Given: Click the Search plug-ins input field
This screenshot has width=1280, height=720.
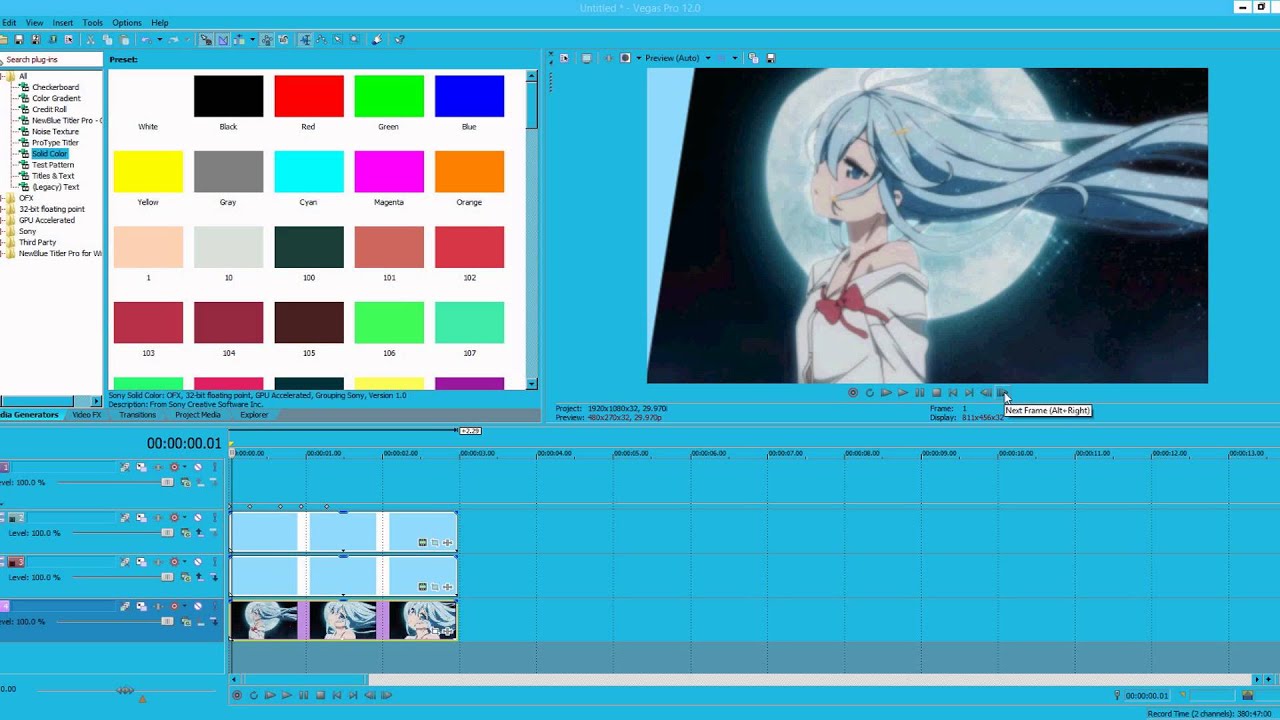Looking at the screenshot, I should (52, 59).
